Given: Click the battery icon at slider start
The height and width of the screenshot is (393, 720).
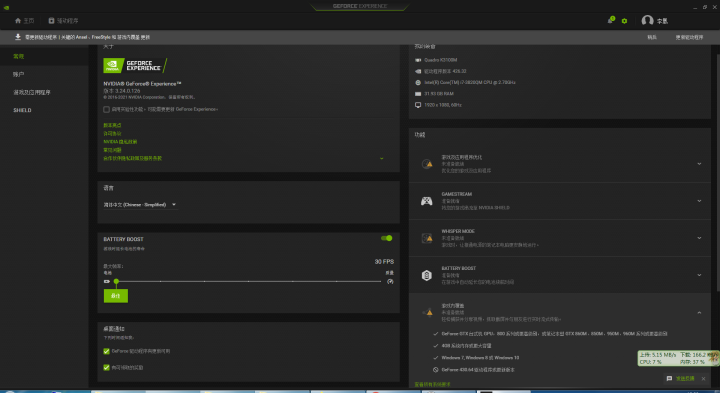Looking at the screenshot, I should 107,281.
